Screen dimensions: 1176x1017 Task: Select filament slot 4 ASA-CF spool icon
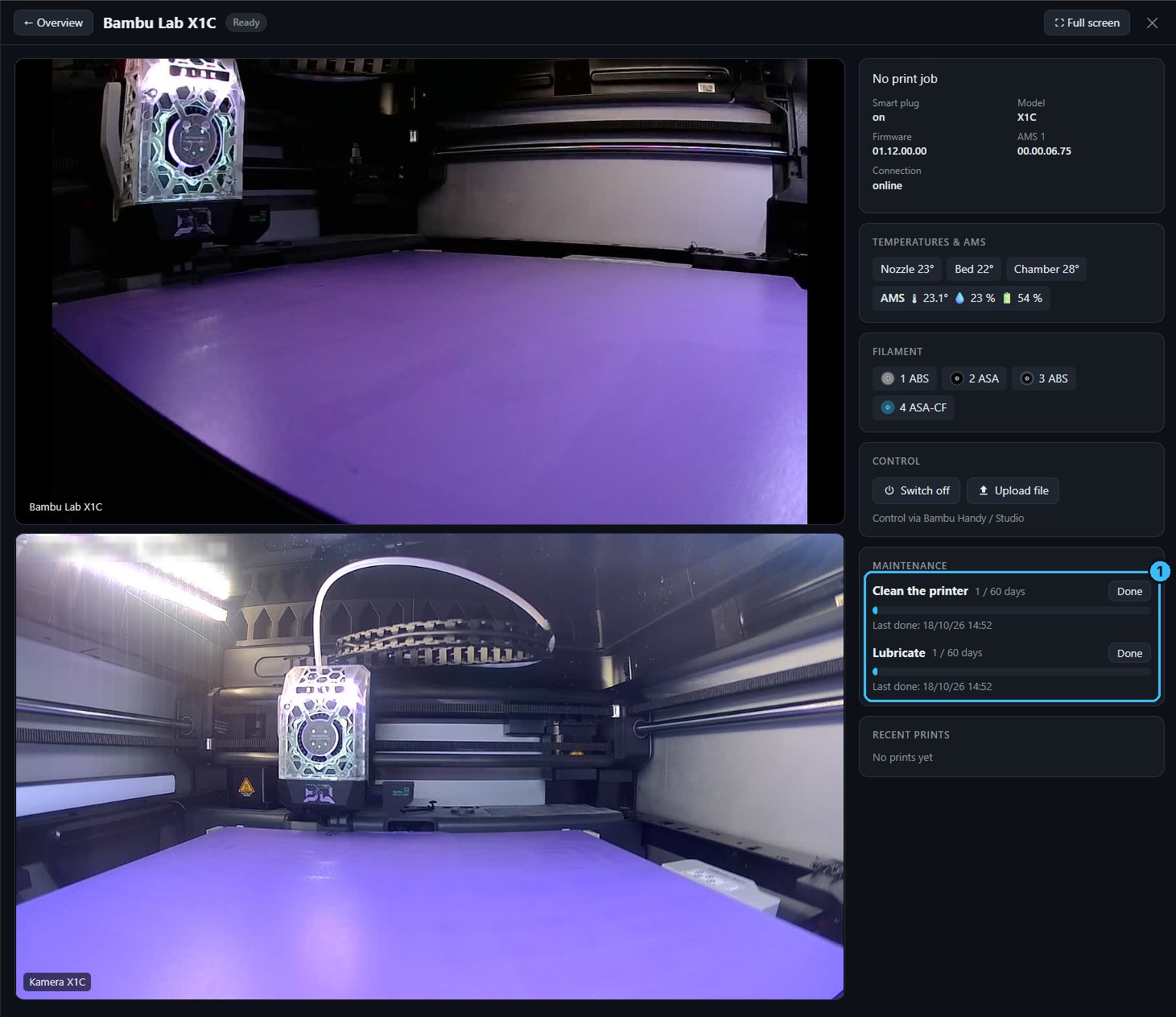tap(888, 407)
